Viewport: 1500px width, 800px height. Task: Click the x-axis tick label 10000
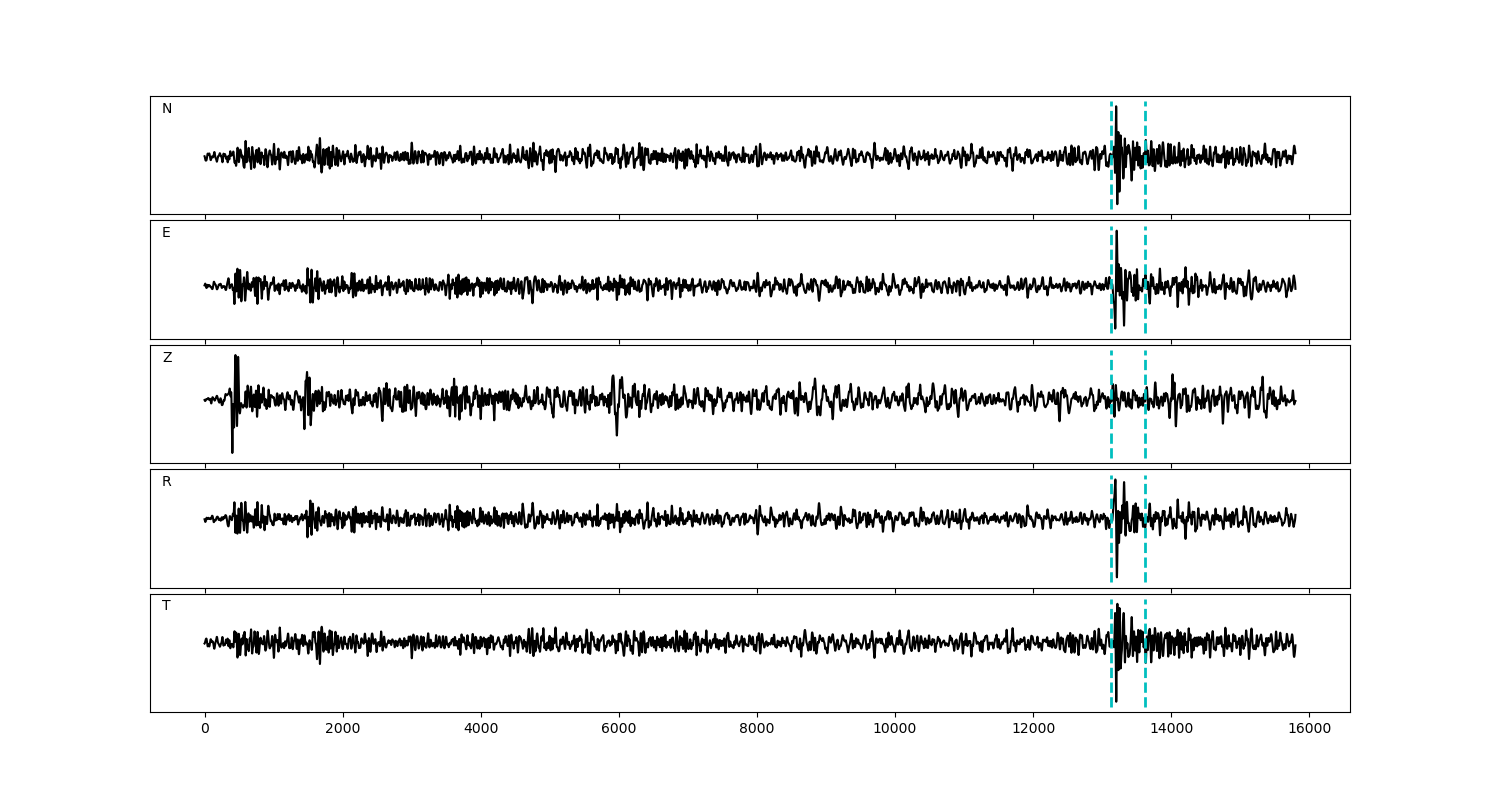(895, 729)
